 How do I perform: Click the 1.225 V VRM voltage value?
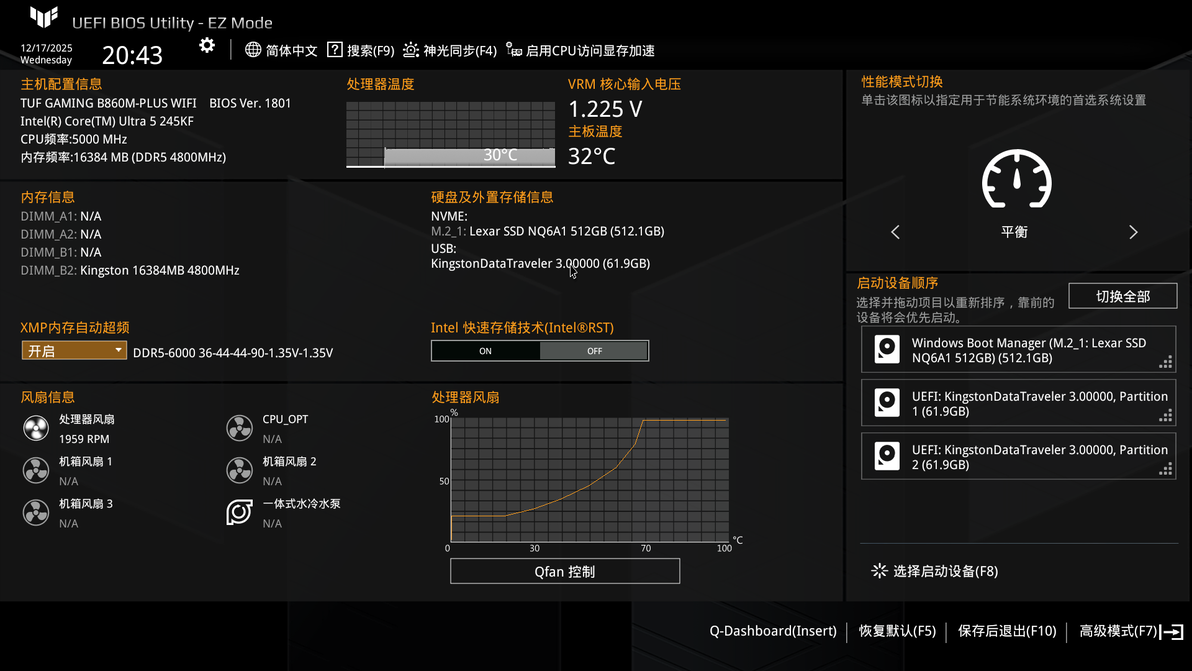tap(605, 109)
